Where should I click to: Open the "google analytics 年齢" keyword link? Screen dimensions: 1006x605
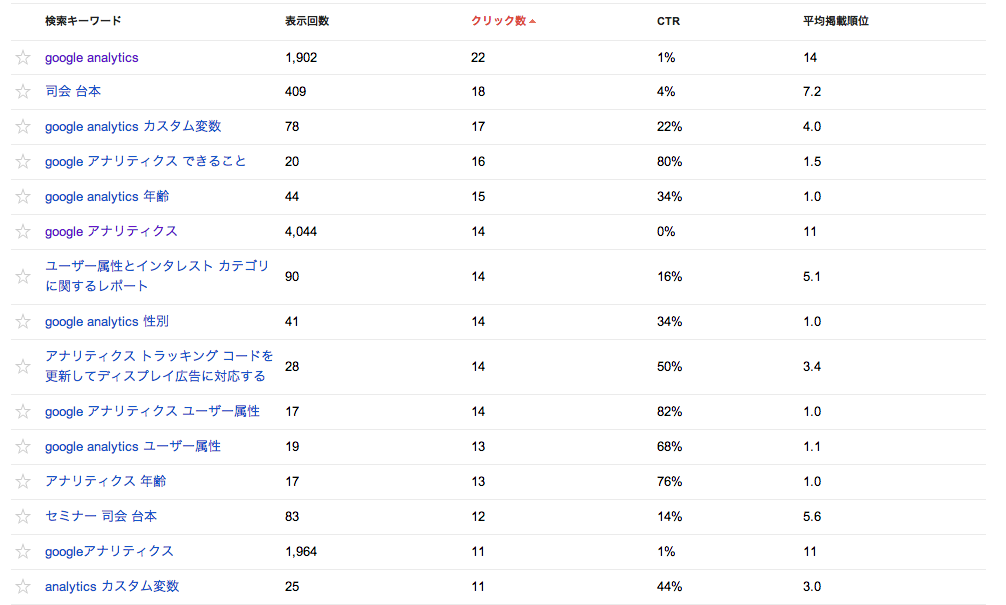107,196
